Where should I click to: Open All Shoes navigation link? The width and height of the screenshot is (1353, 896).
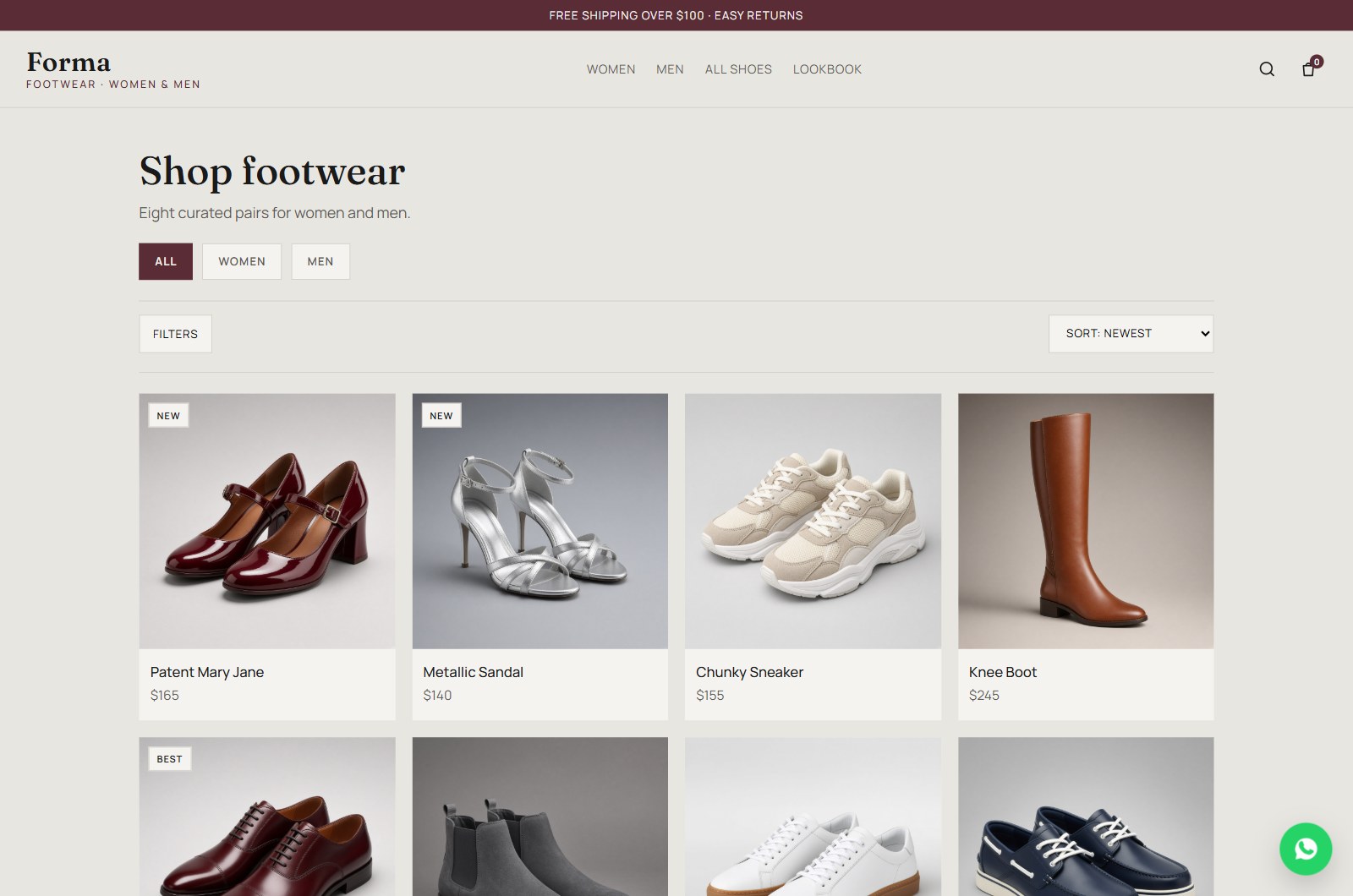738,69
